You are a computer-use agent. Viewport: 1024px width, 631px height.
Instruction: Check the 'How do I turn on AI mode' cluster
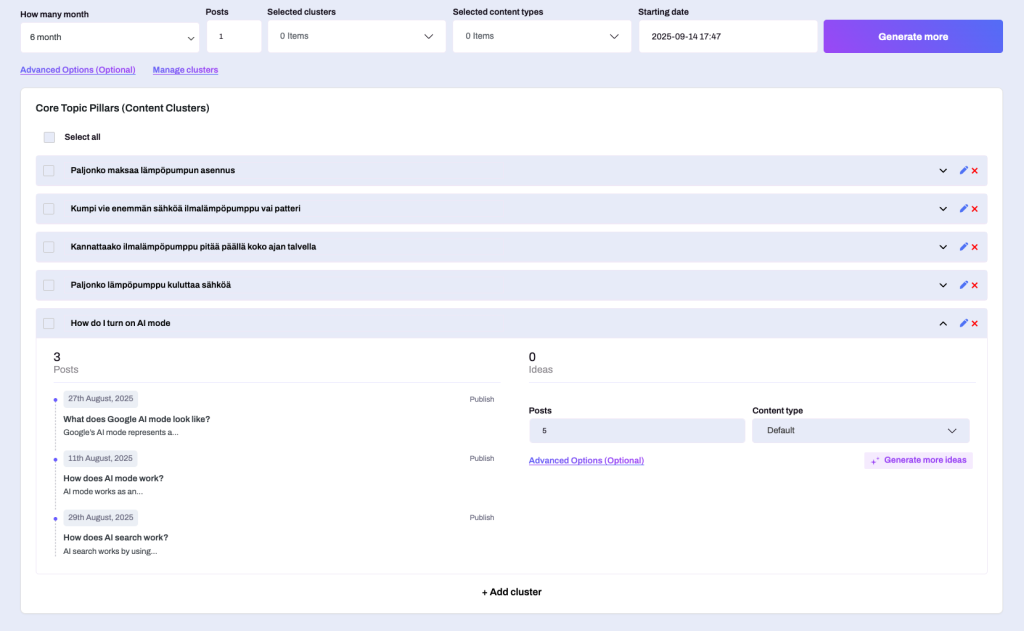pos(49,323)
